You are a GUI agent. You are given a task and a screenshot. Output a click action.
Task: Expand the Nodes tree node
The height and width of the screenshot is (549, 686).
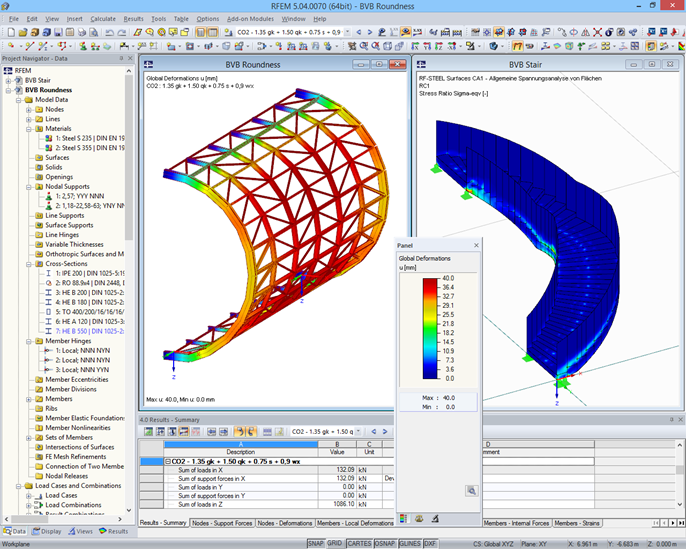click(28, 109)
